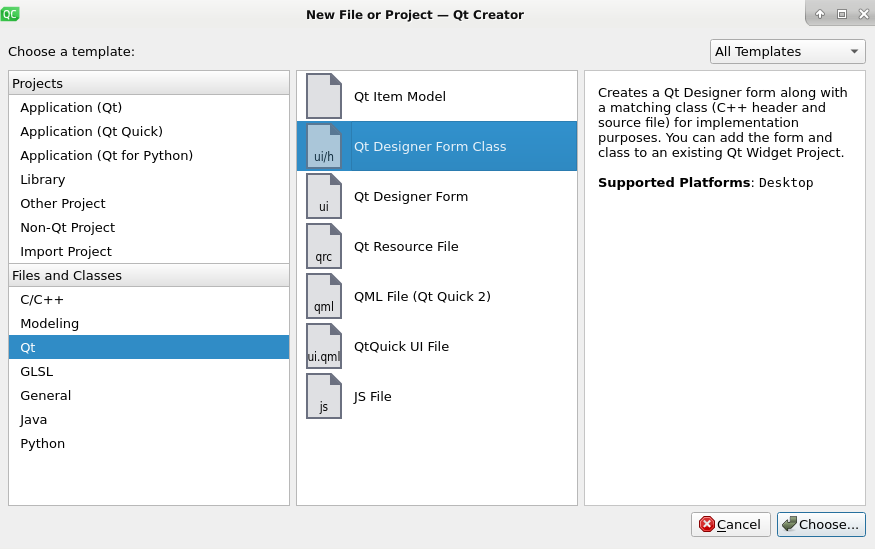Select the highlighted Qt category

tap(149, 347)
